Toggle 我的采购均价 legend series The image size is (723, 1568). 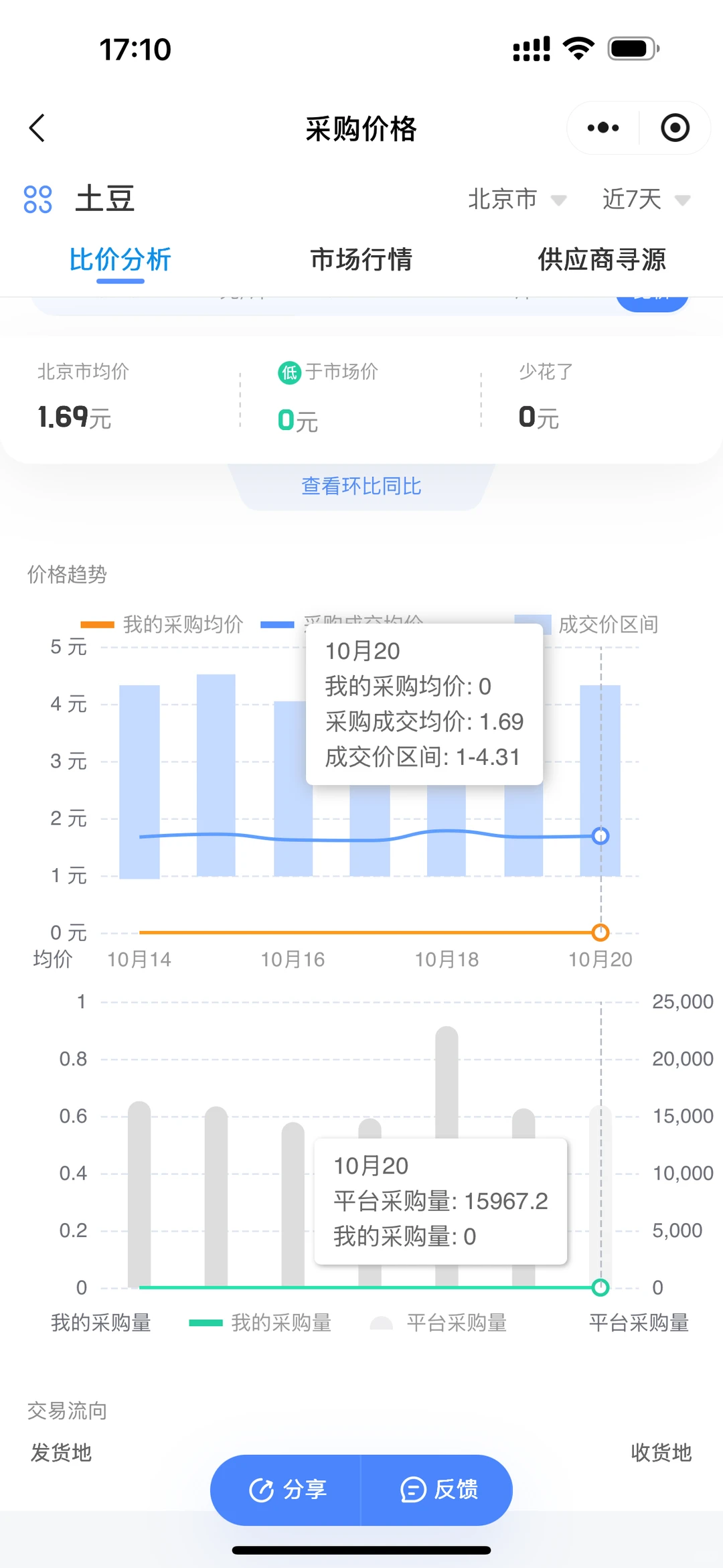click(161, 624)
